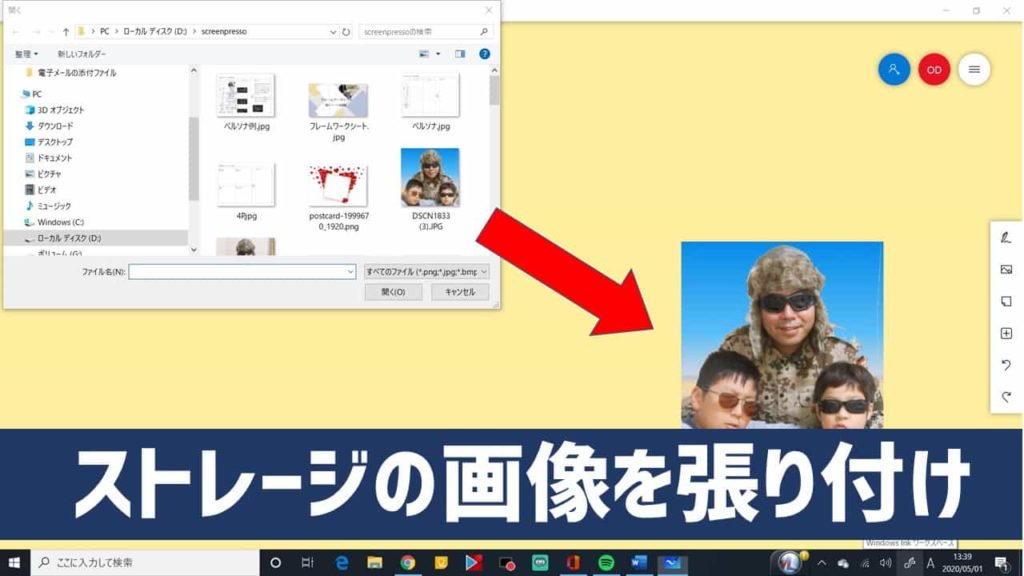Open Task View from the taskbar
The height and width of the screenshot is (576, 1024).
308,562
